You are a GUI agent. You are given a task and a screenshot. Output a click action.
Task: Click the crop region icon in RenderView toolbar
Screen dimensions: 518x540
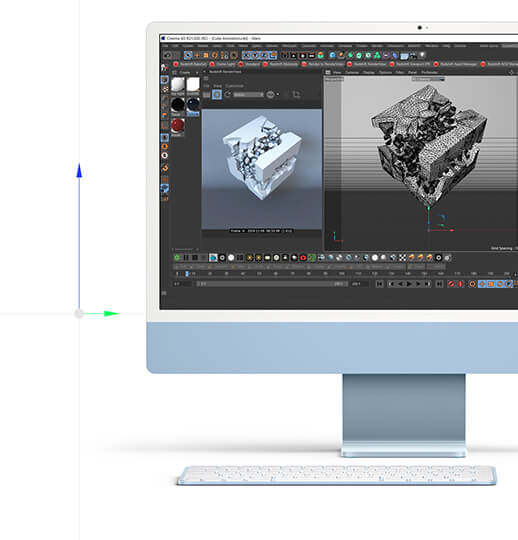tap(297, 94)
